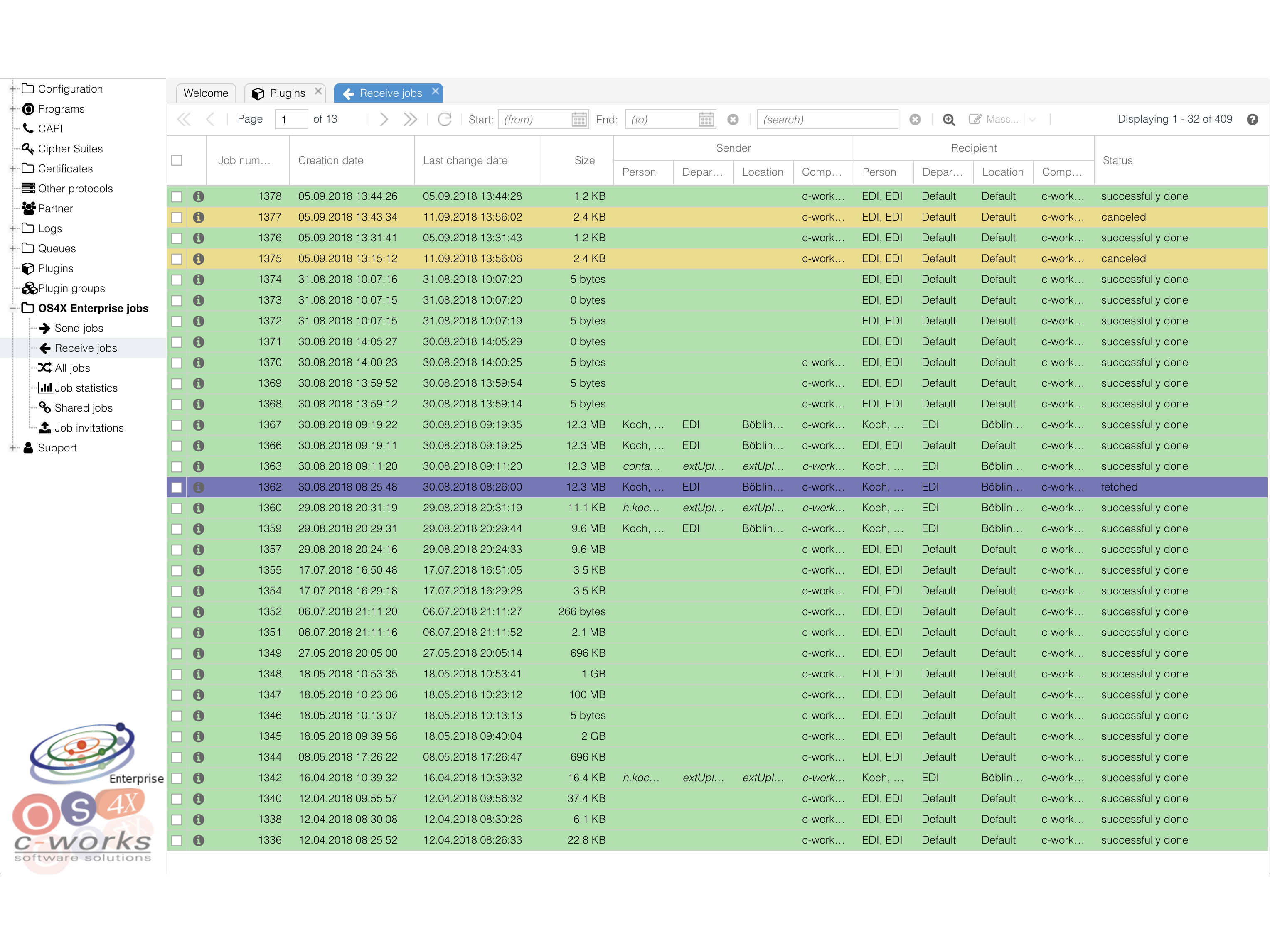This screenshot has width=1270, height=952.
Task: Open help question mark icon
Action: (1253, 119)
